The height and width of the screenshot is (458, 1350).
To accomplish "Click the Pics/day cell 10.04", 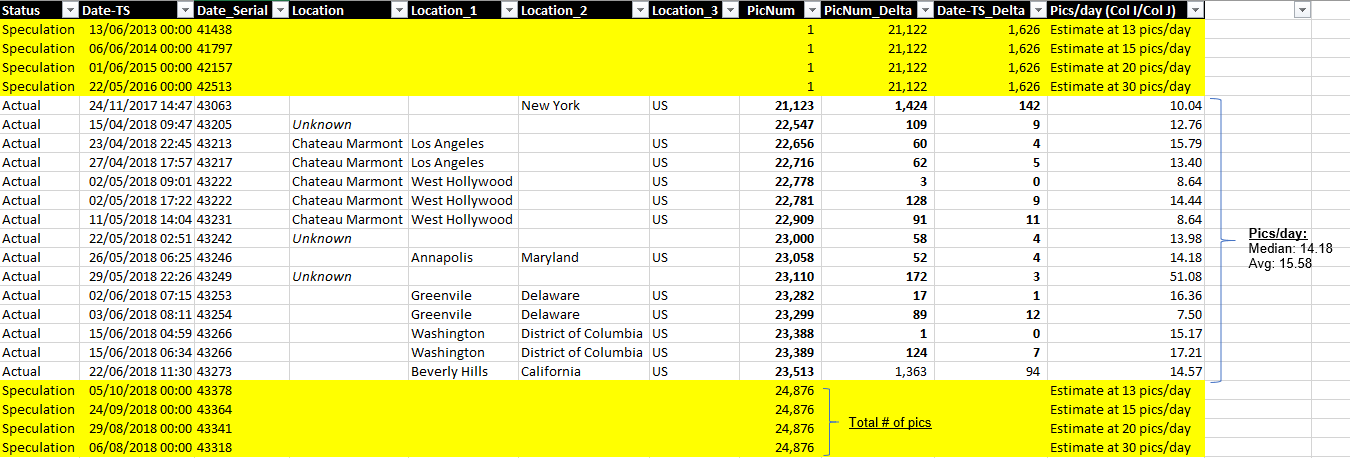I will tap(1127, 105).
